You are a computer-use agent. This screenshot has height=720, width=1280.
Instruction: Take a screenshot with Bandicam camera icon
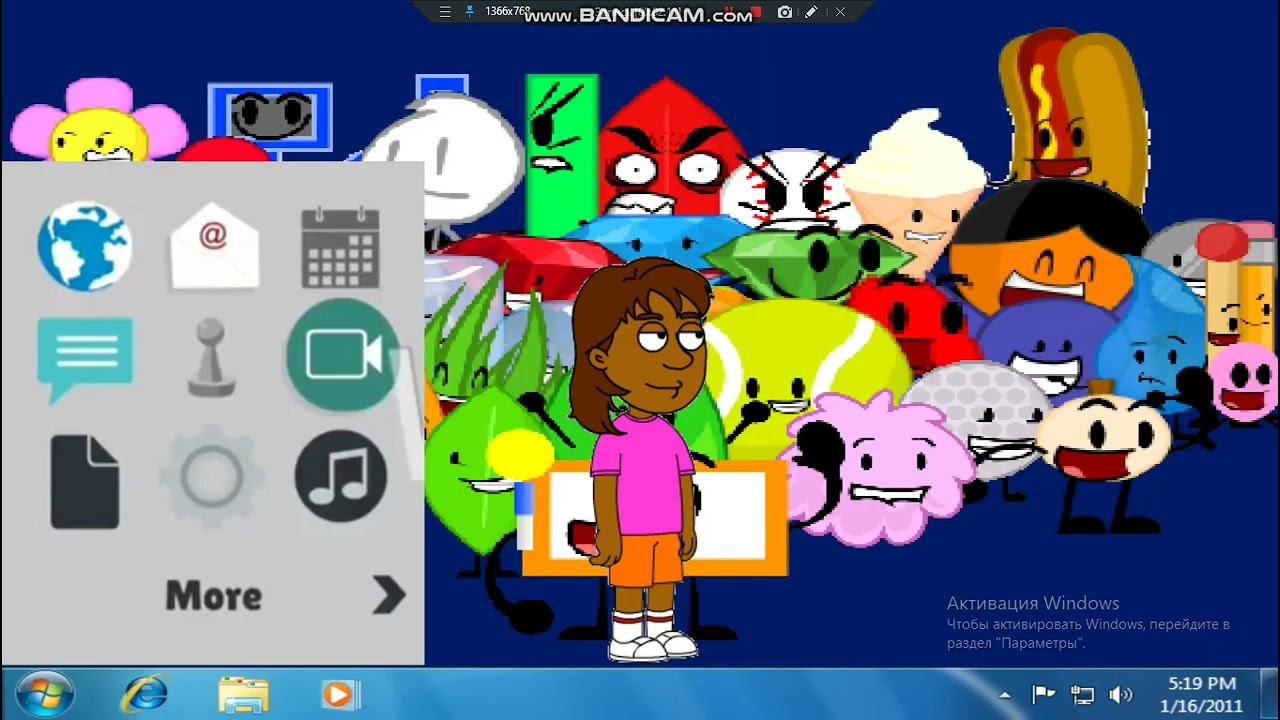coord(785,12)
